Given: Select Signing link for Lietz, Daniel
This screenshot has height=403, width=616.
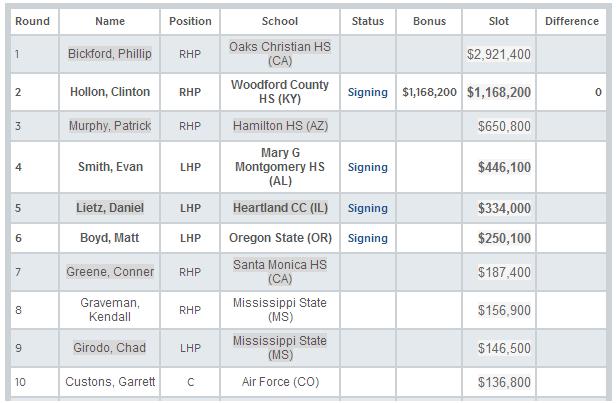Looking at the screenshot, I should [367, 208].
